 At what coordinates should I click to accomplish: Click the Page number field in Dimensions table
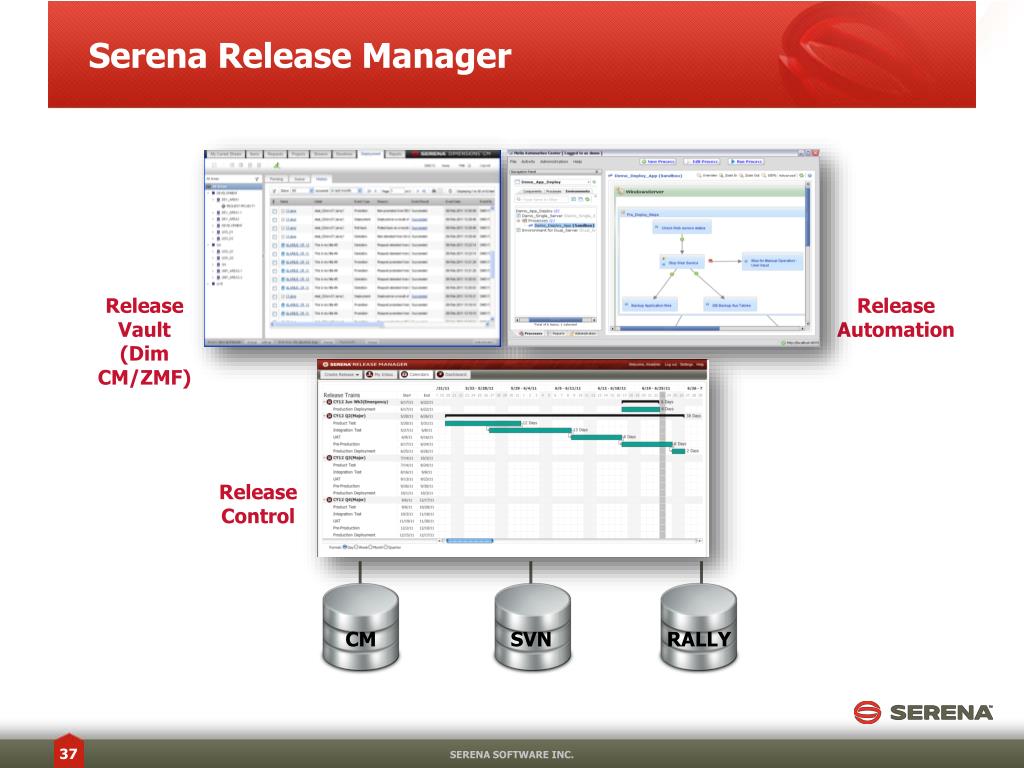397,191
